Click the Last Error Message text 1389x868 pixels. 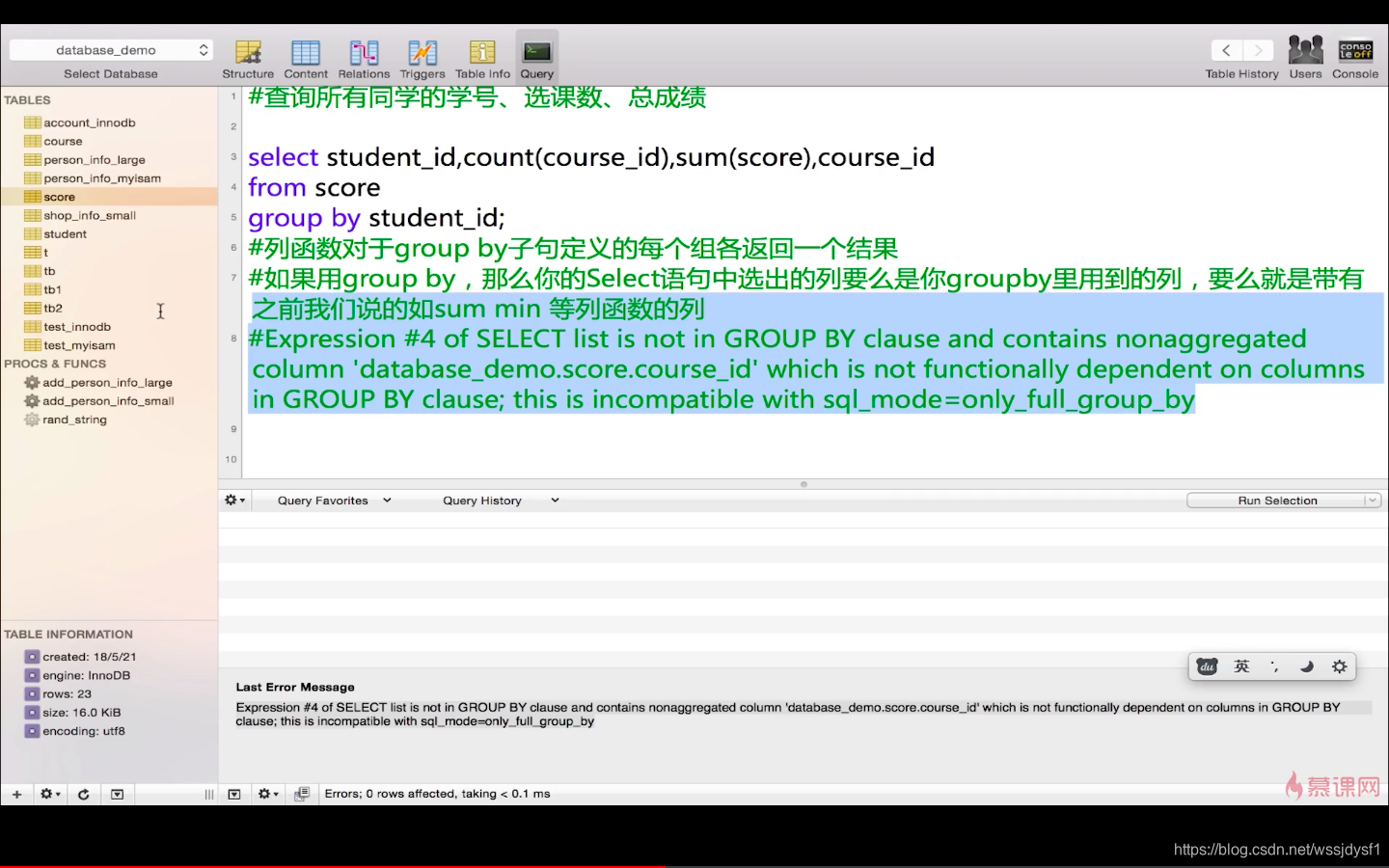[x=295, y=688]
